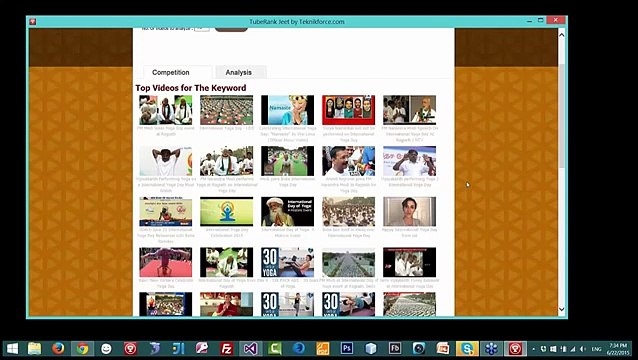The height and width of the screenshot is (360, 638).
Task: Open File Explorer from the taskbar
Action: (35, 349)
